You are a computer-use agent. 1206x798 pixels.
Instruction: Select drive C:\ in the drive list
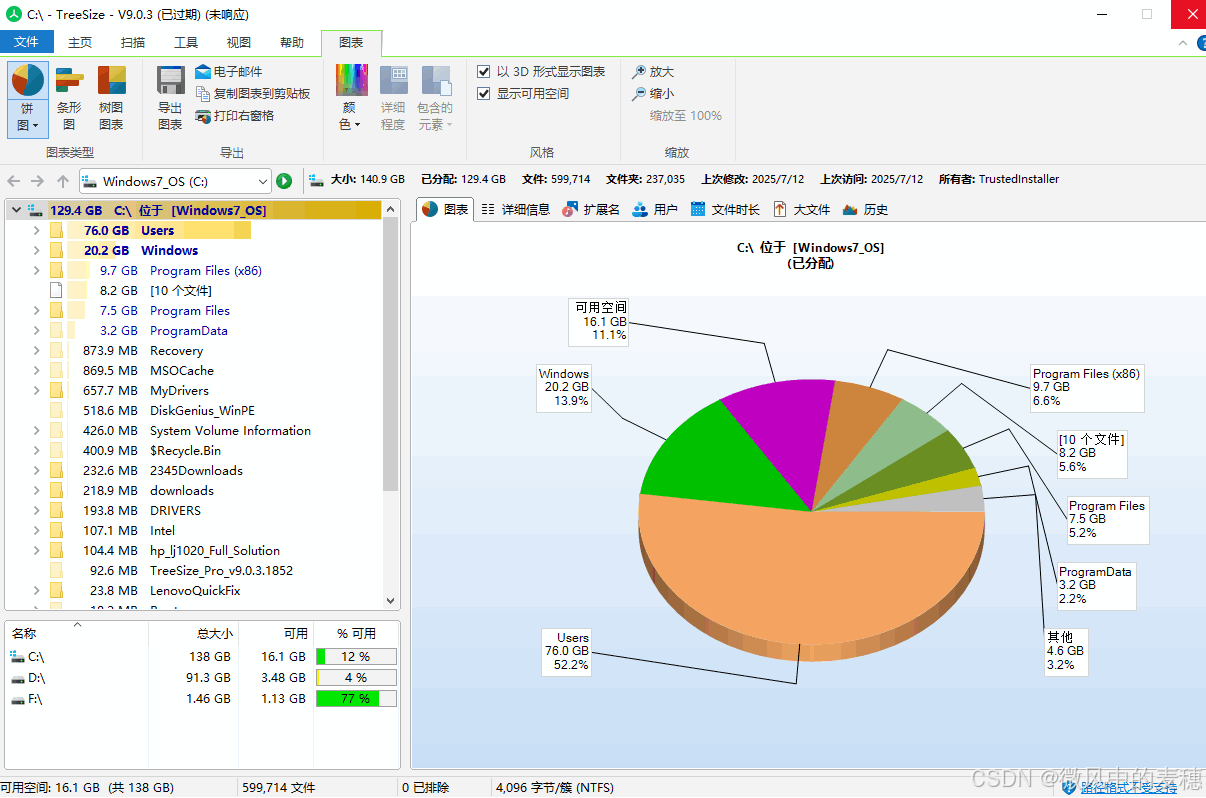pos(203,657)
